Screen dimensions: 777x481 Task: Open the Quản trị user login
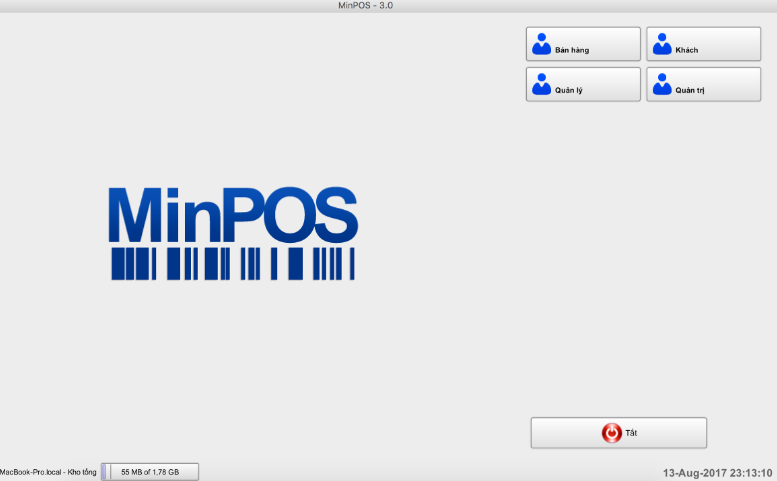coord(704,85)
